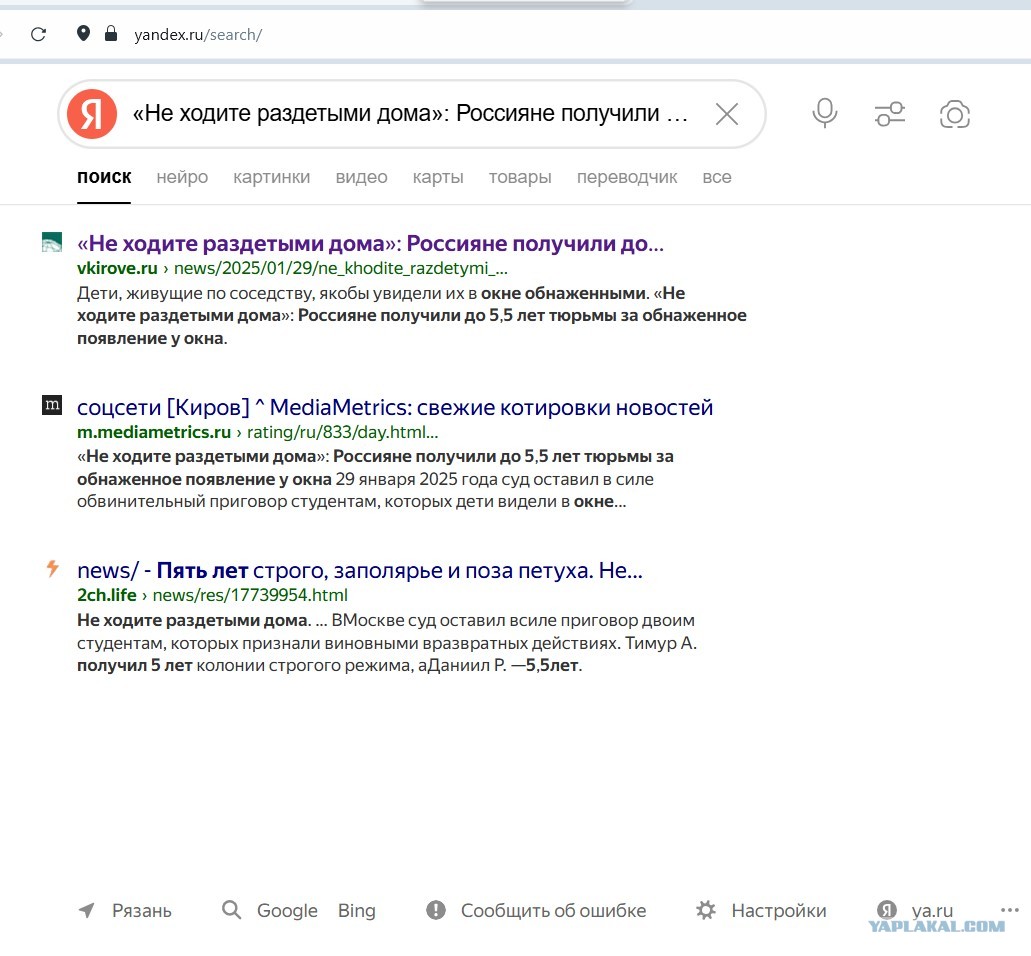1031x956 pixels.
Task: Select the поиск tab
Action: pos(104,177)
